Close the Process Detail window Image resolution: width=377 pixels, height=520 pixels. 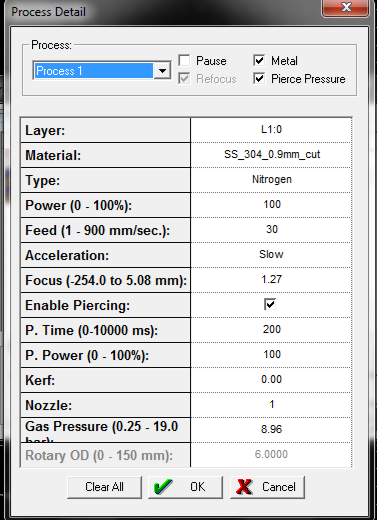(346, 7)
